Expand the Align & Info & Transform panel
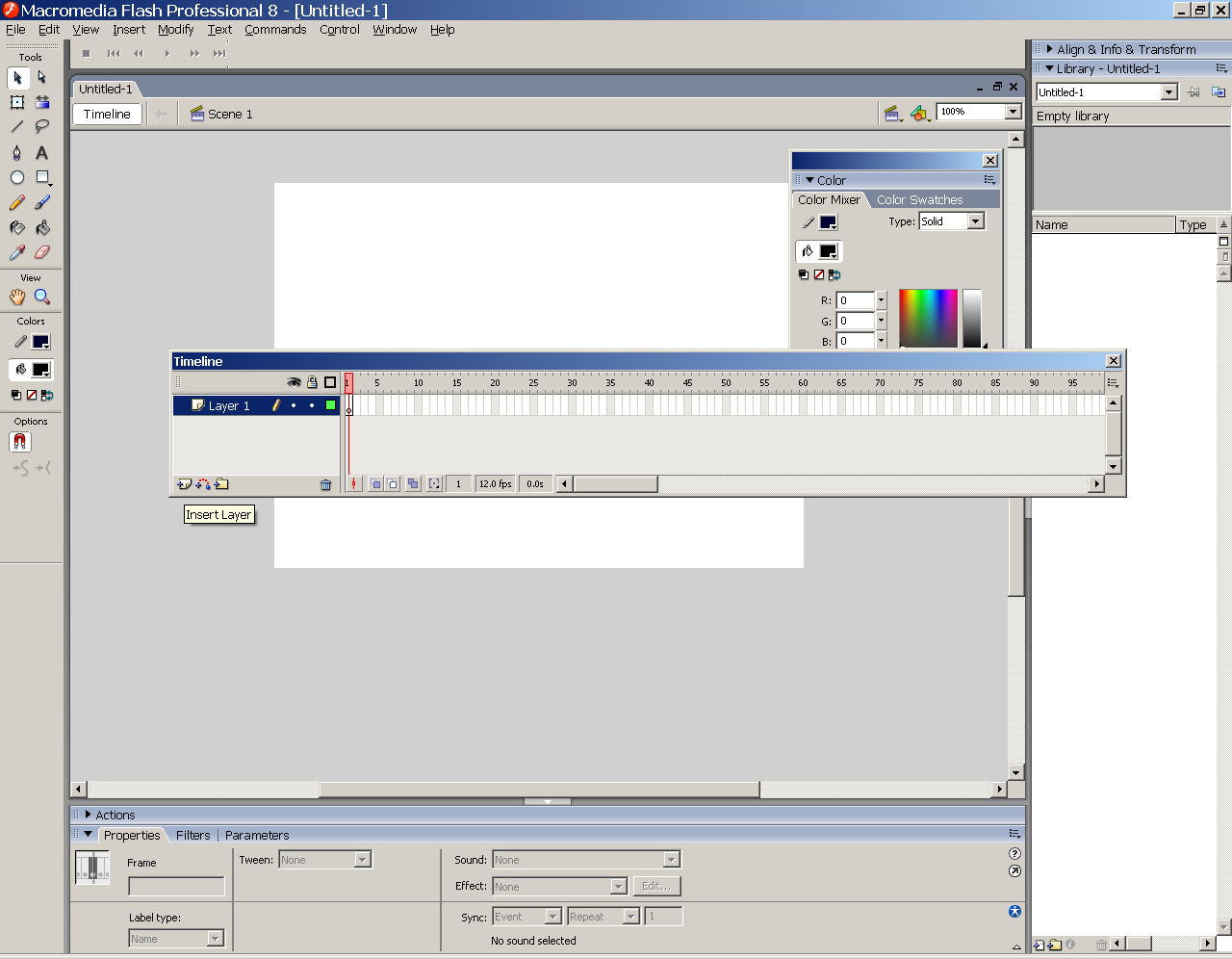1232x959 pixels. pyautogui.click(x=1049, y=49)
